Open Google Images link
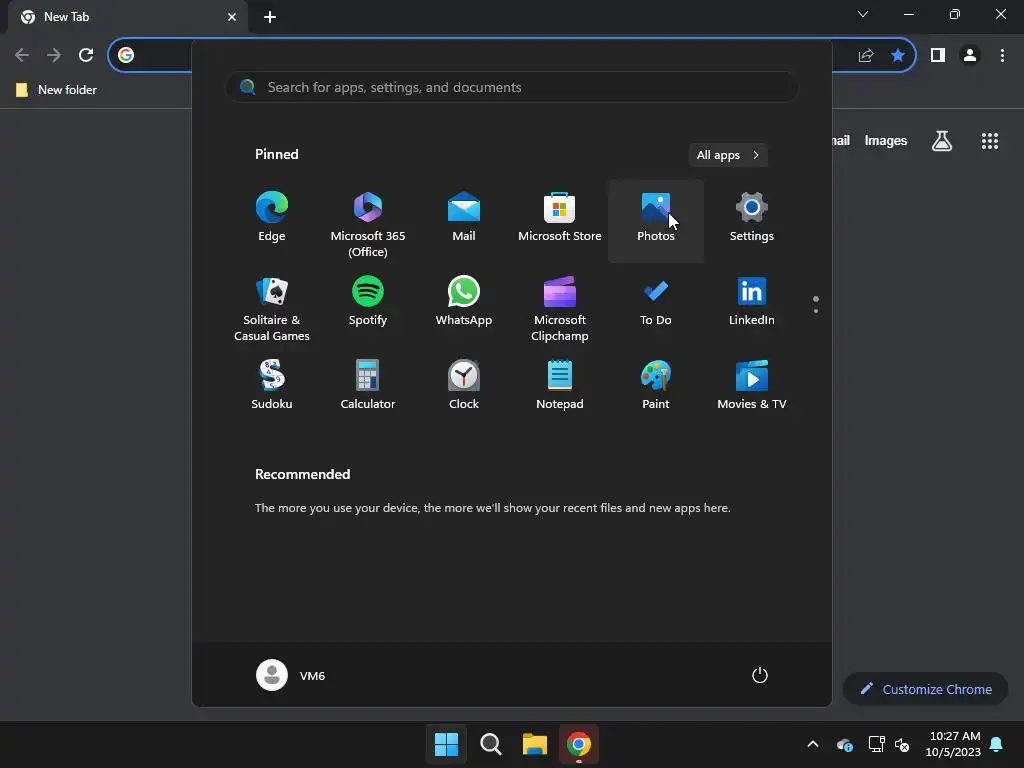Screen dimensions: 1024x768 pos(886,140)
